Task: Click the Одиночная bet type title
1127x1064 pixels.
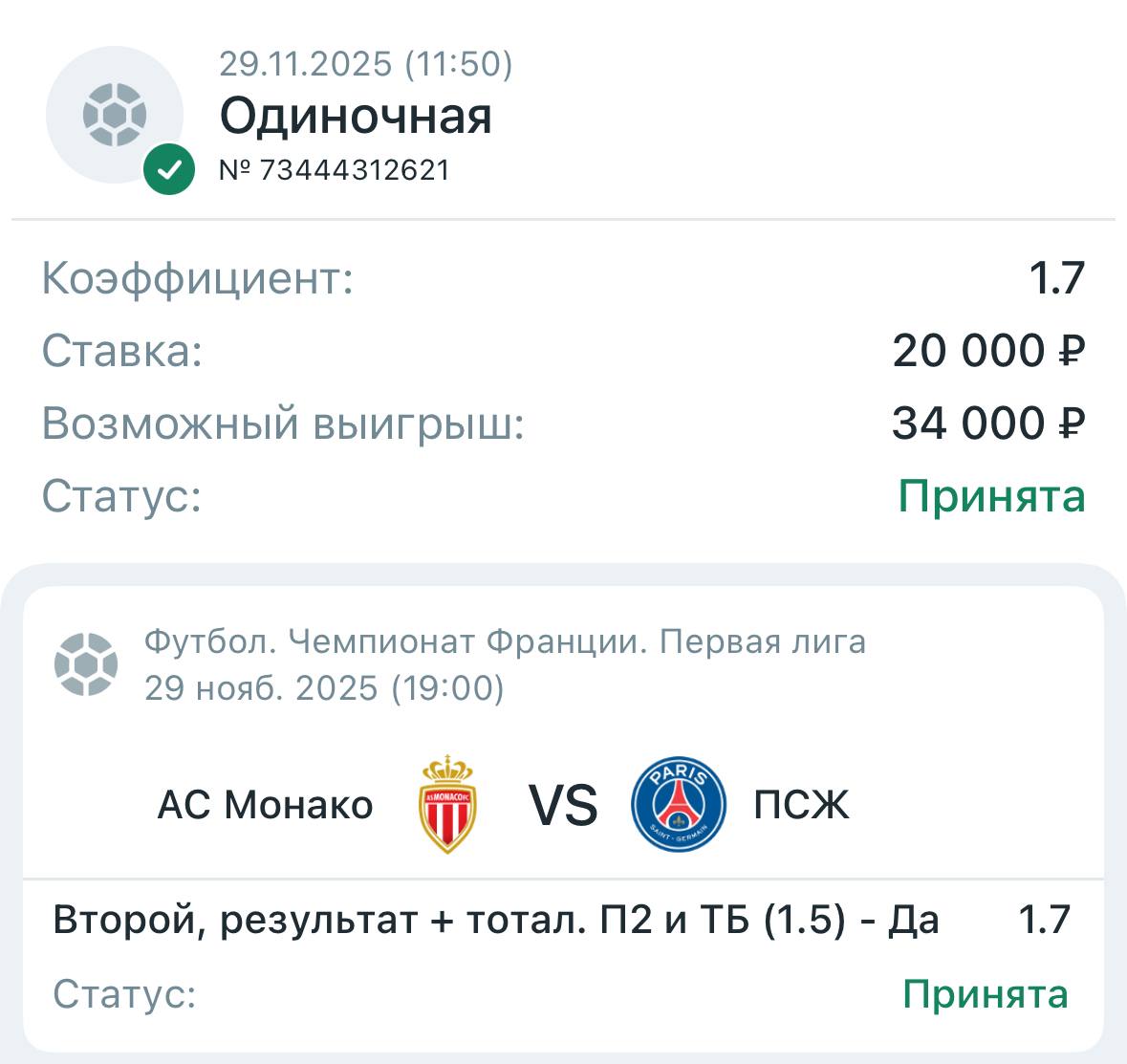Action: (356, 117)
